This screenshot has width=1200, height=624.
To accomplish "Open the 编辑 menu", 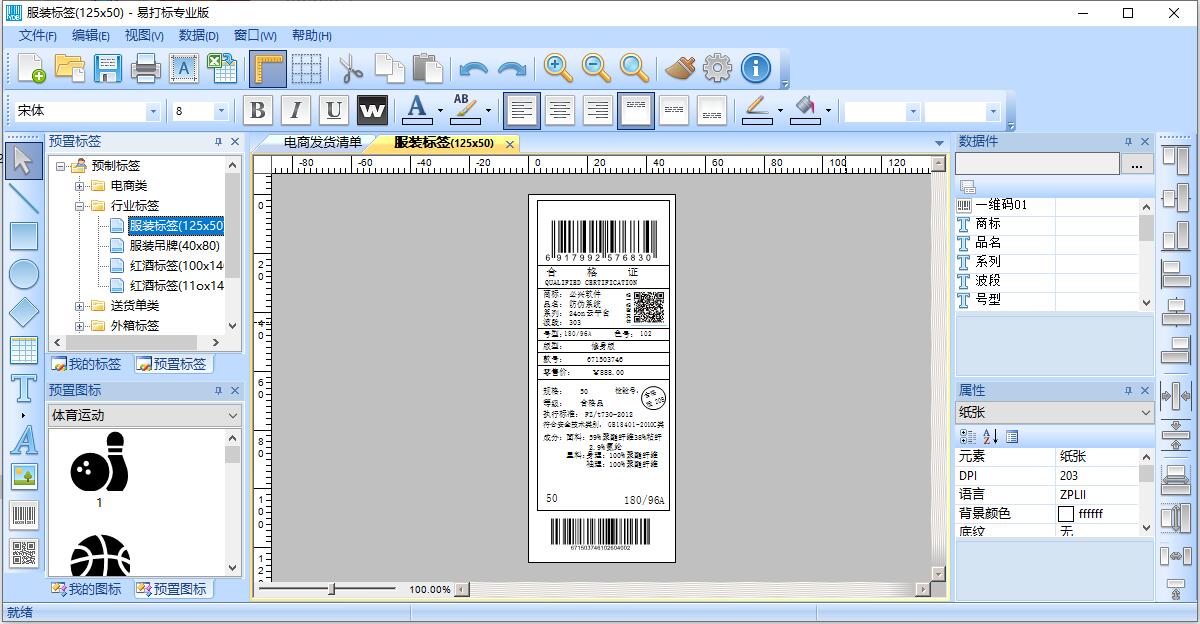I will [x=91, y=35].
